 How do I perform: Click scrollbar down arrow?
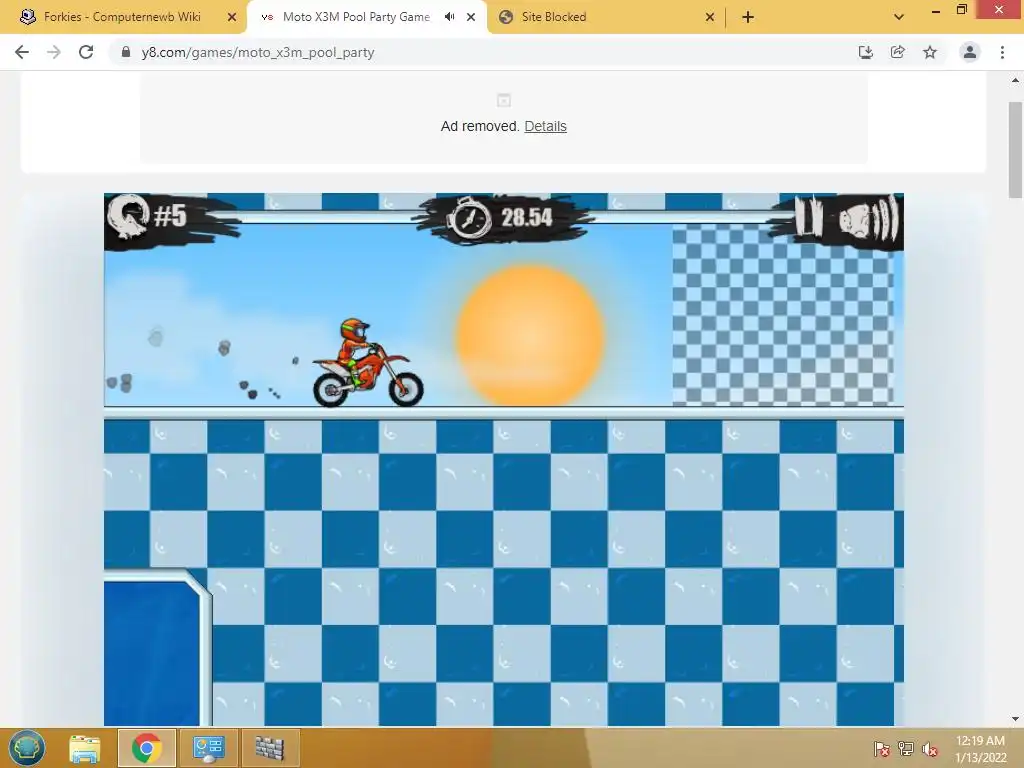(x=1015, y=719)
